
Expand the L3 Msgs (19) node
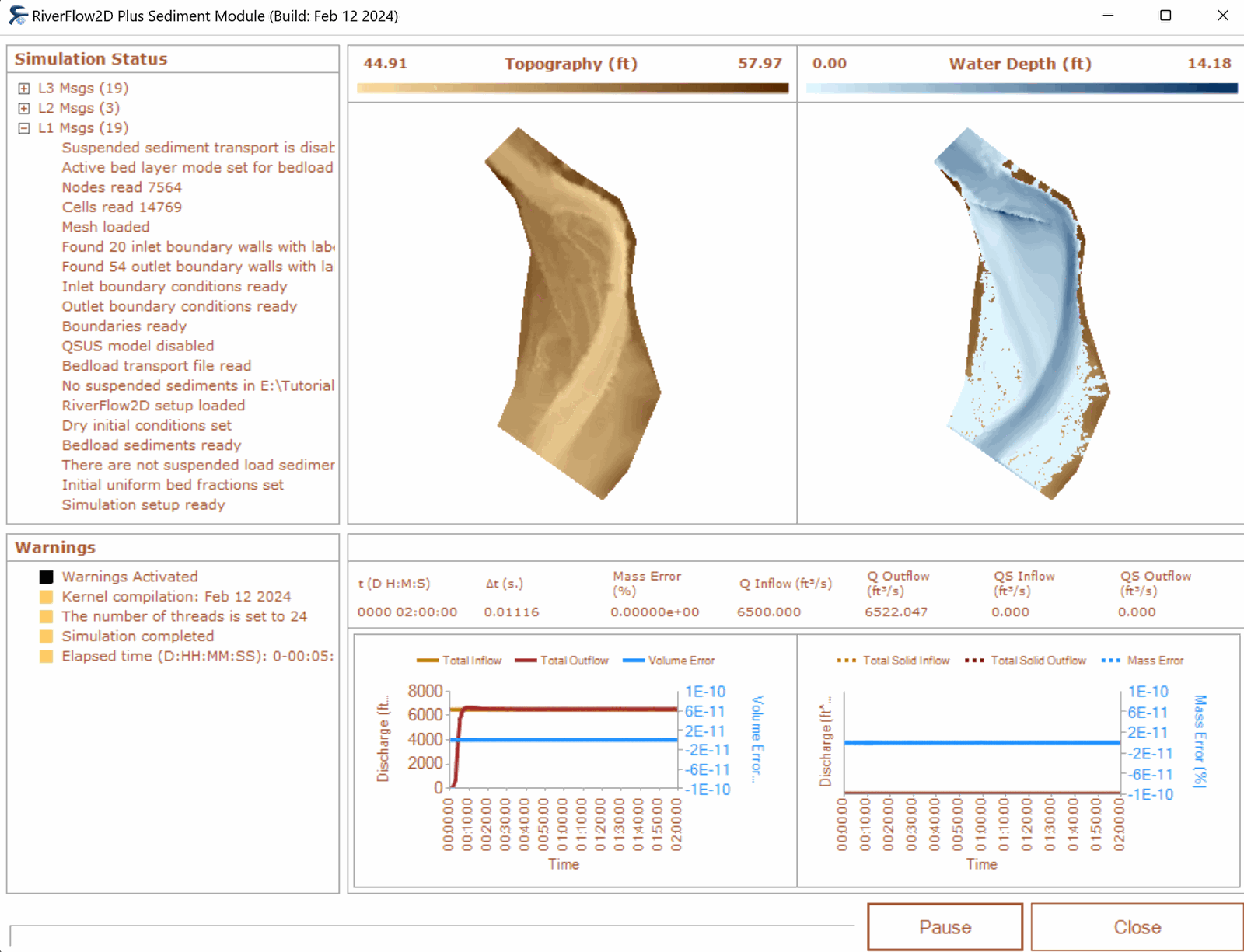pos(24,89)
